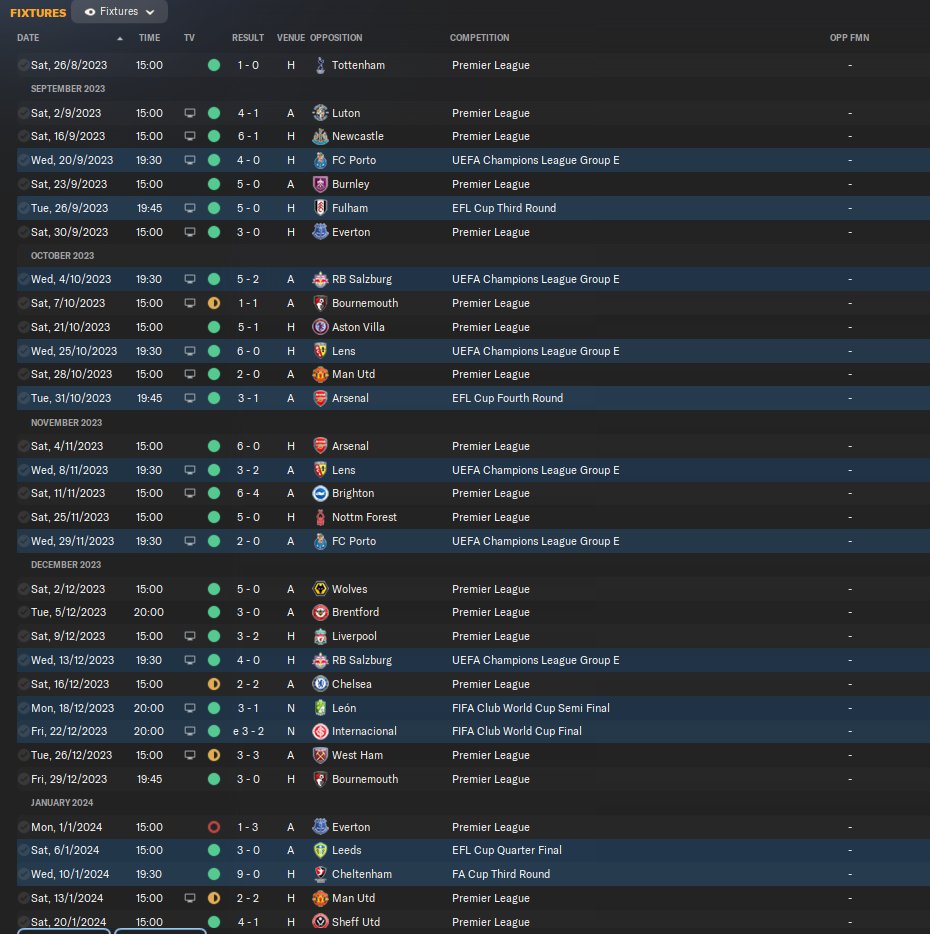Click the Wolves club badge
Image resolution: width=930 pixels, height=934 pixels.
(320, 589)
